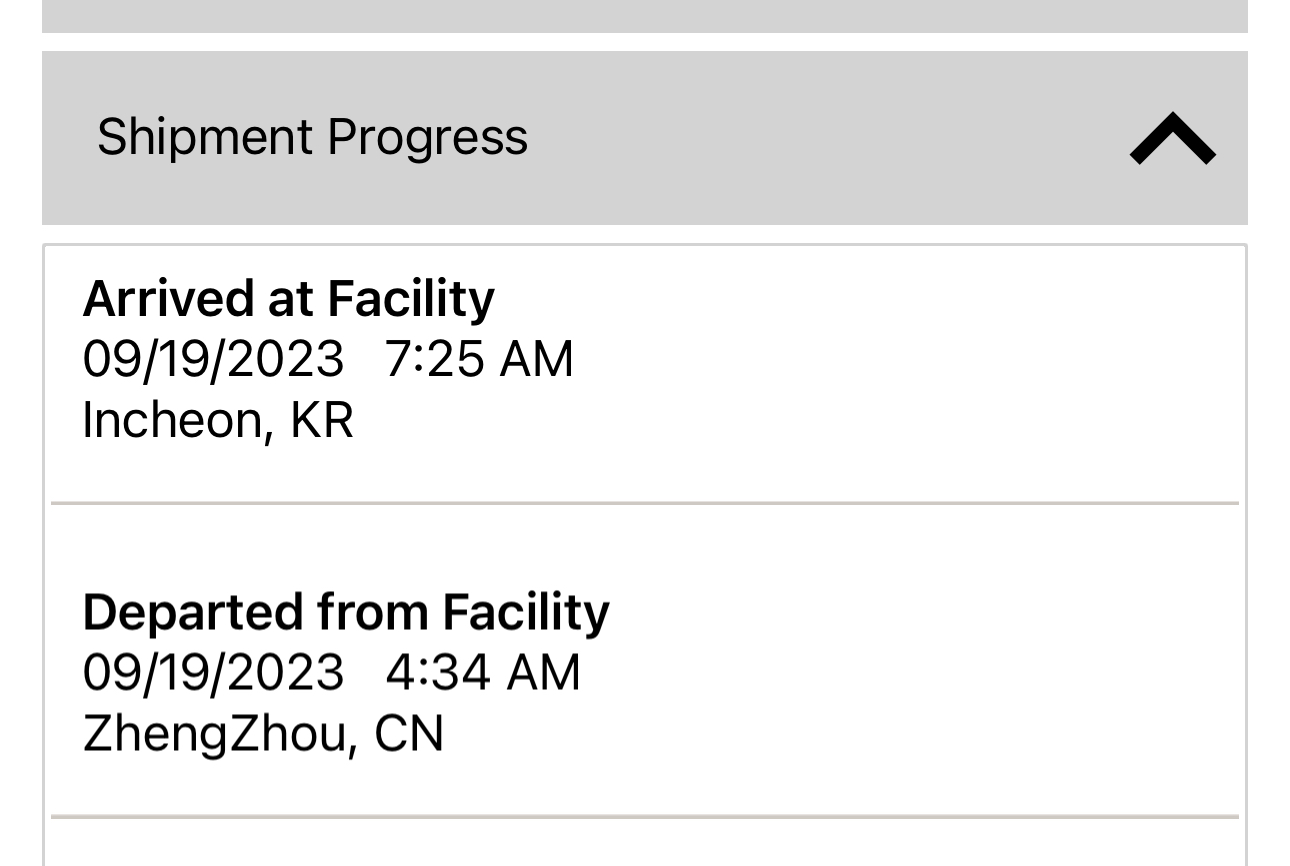
Task: Click the date of the Departed entry
Action: click(x=213, y=671)
